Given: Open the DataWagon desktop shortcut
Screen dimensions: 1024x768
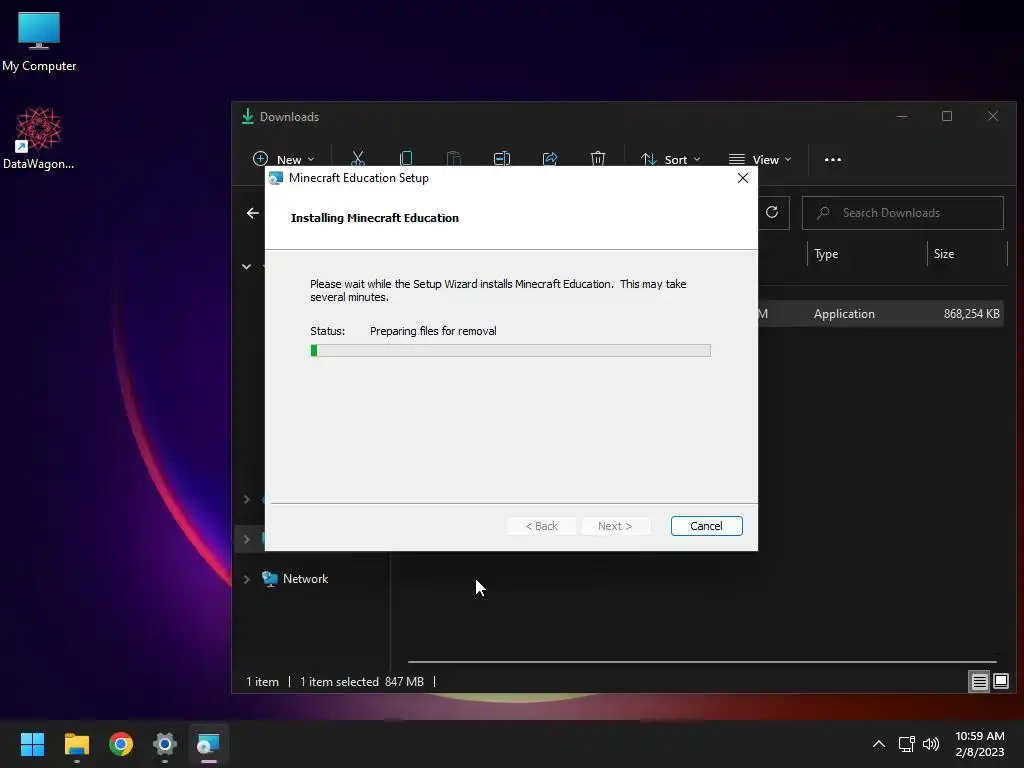Looking at the screenshot, I should tap(39, 138).
